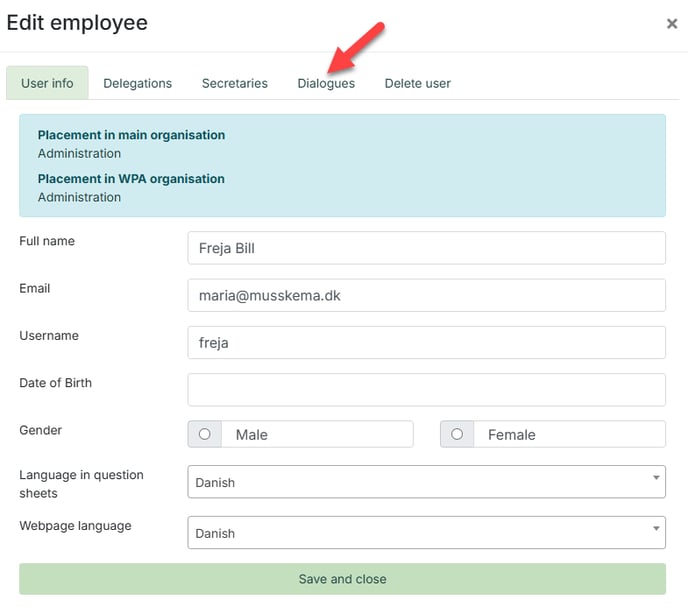Focus the Email input field
The width and height of the screenshot is (688, 614).
pyautogui.click(x=426, y=295)
